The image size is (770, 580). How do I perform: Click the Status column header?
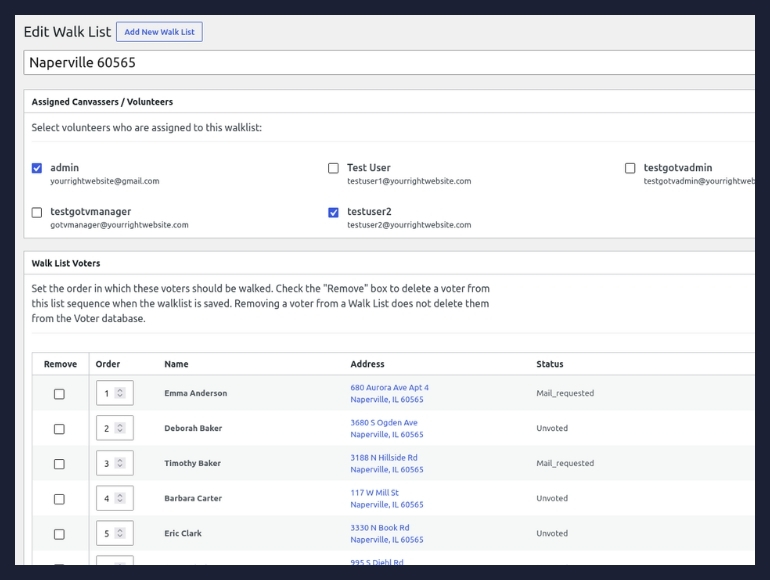point(550,364)
